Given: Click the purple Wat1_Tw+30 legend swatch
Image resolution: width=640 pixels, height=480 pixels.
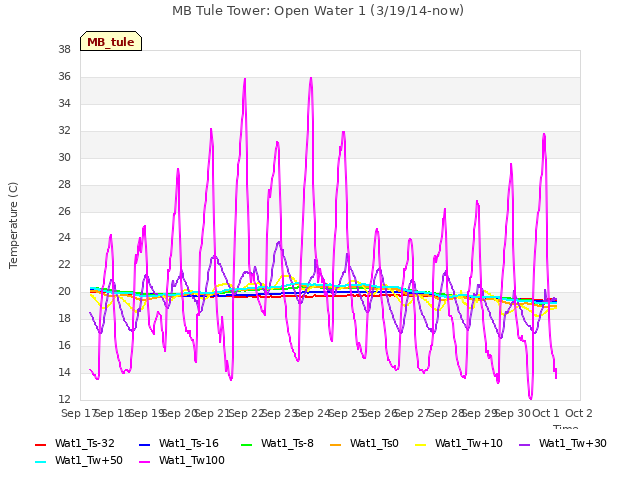Looking at the screenshot, I should pos(524,444).
